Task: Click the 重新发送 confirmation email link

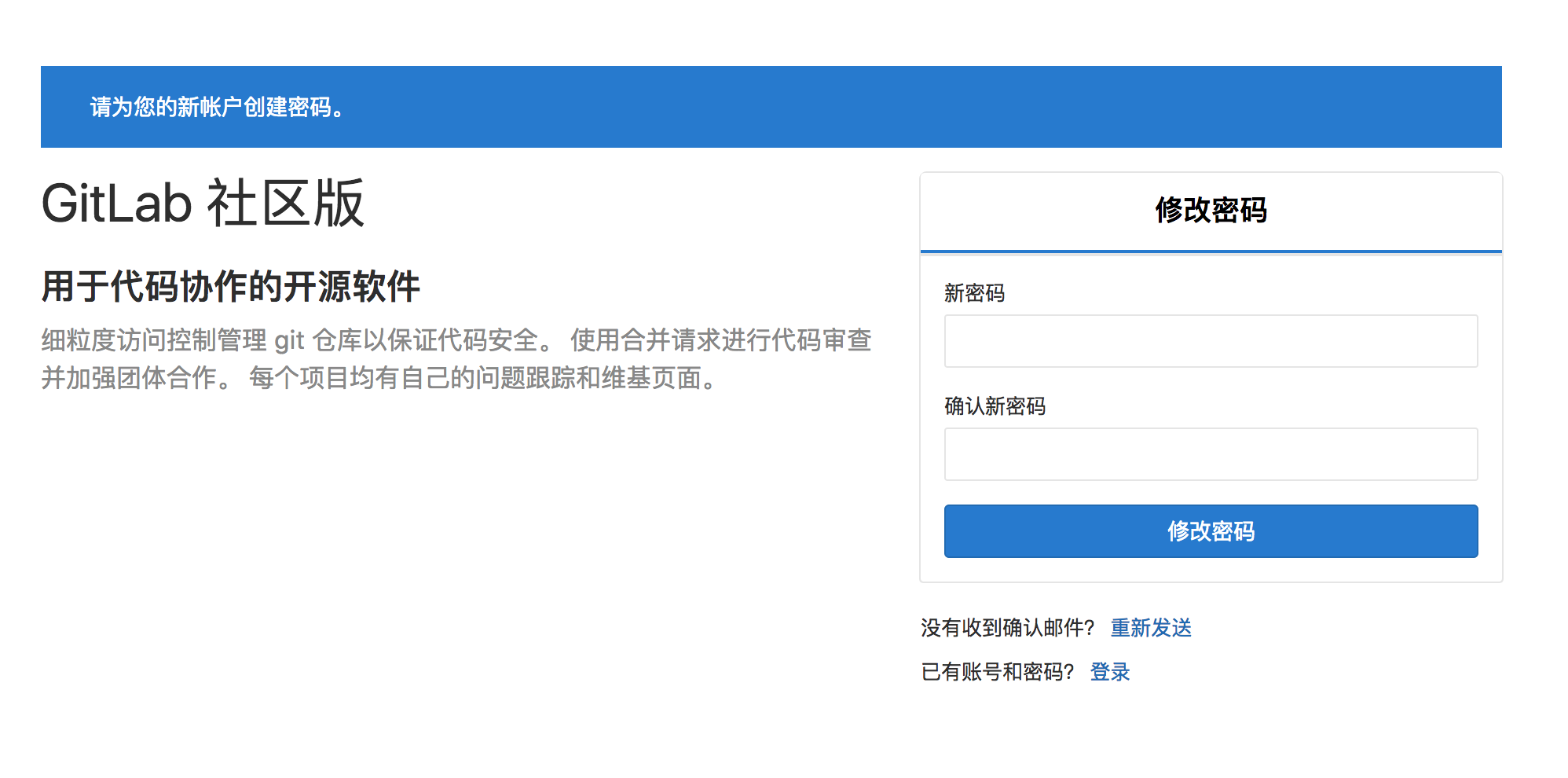Action: coord(1151,628)
